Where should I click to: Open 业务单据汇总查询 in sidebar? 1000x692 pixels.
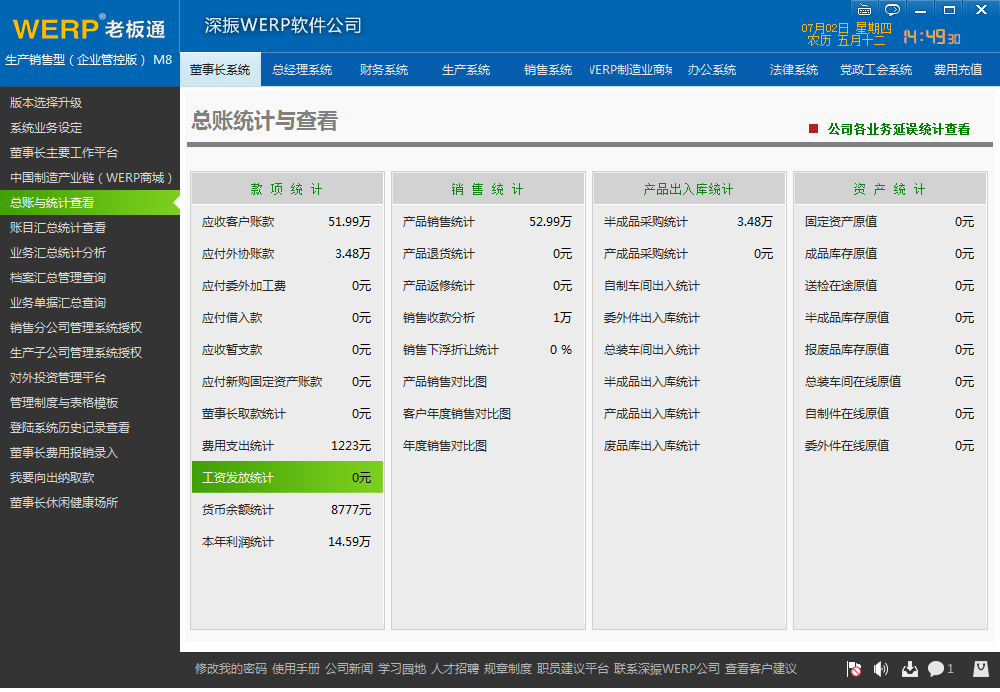[90, 302]
